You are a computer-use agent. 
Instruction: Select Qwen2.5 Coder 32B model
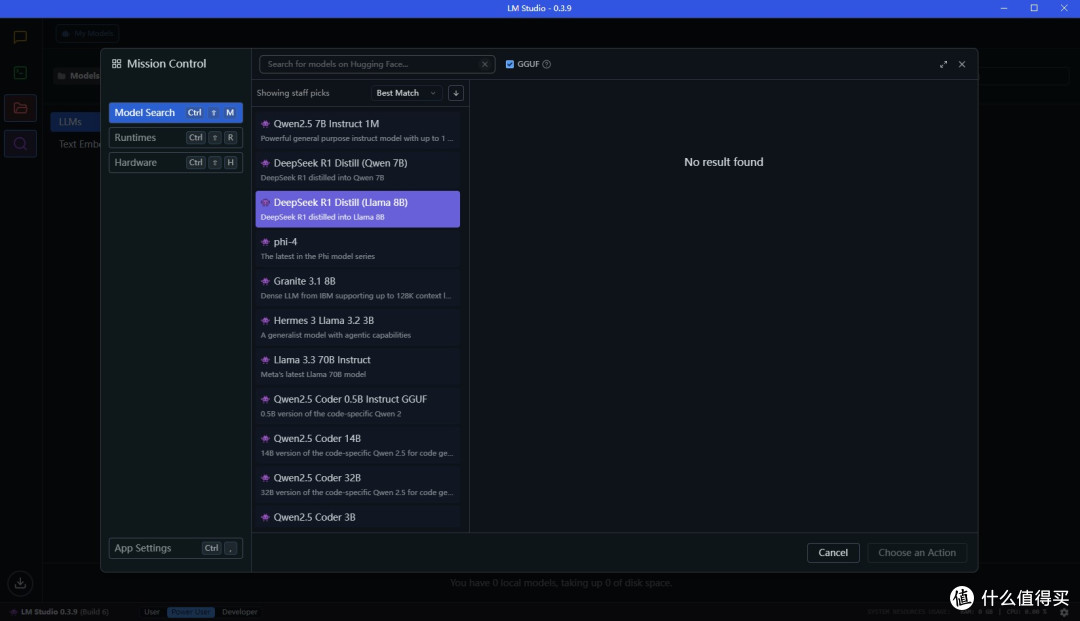357,483
